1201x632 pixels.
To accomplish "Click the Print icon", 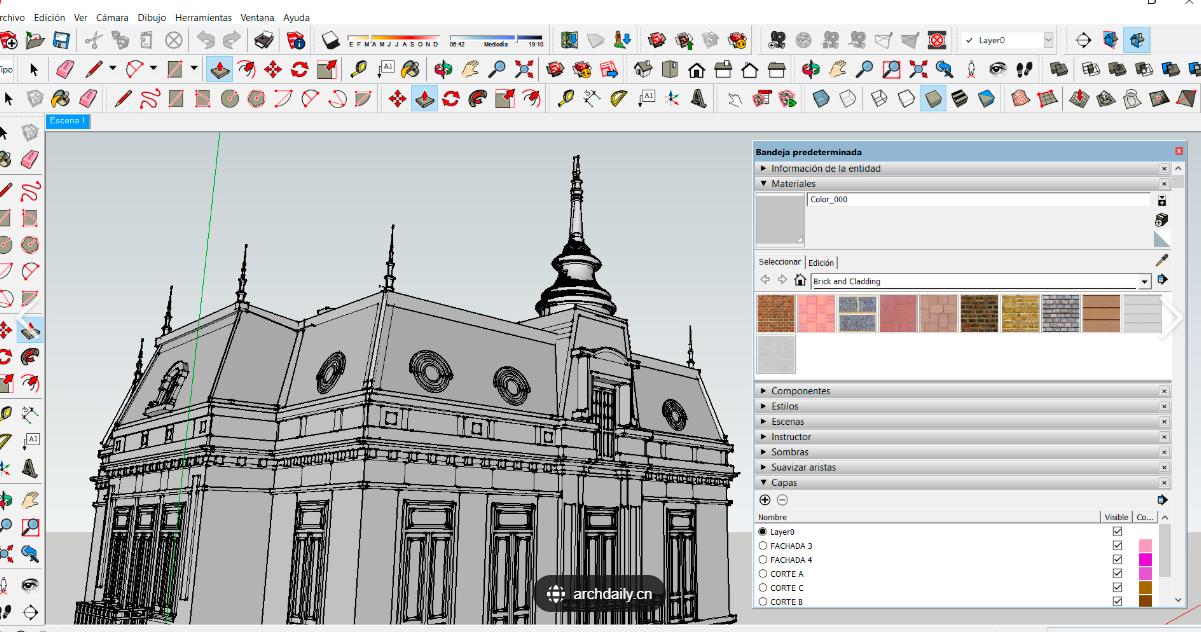I will 264,40.
